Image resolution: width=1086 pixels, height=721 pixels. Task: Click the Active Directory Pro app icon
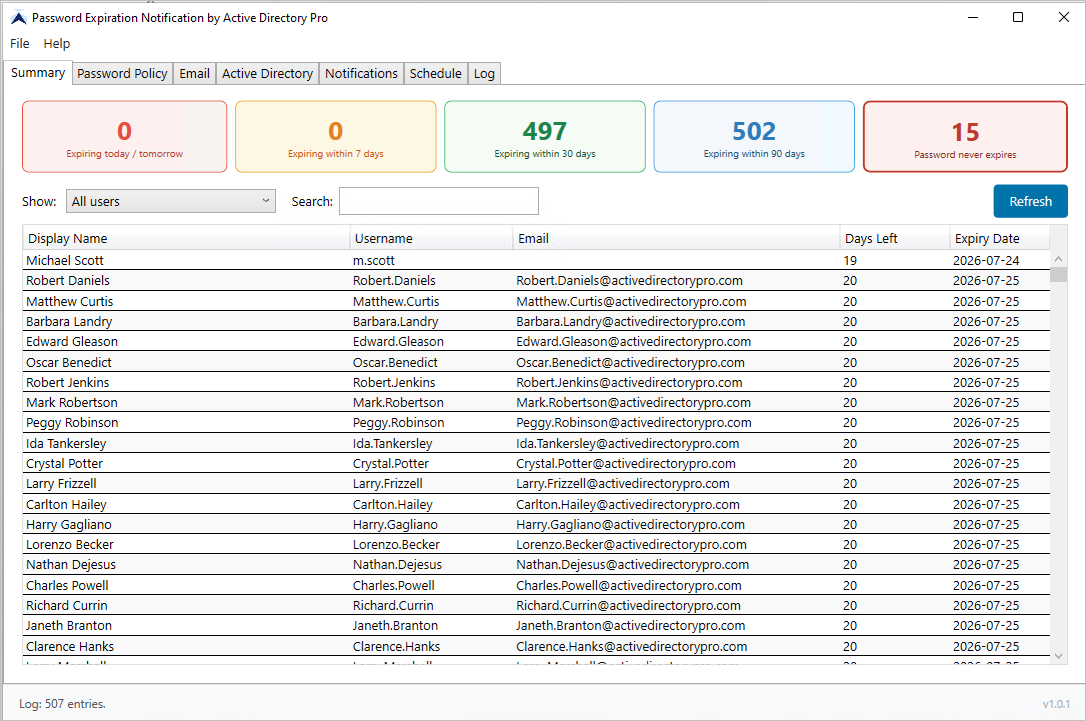[19, 18]
